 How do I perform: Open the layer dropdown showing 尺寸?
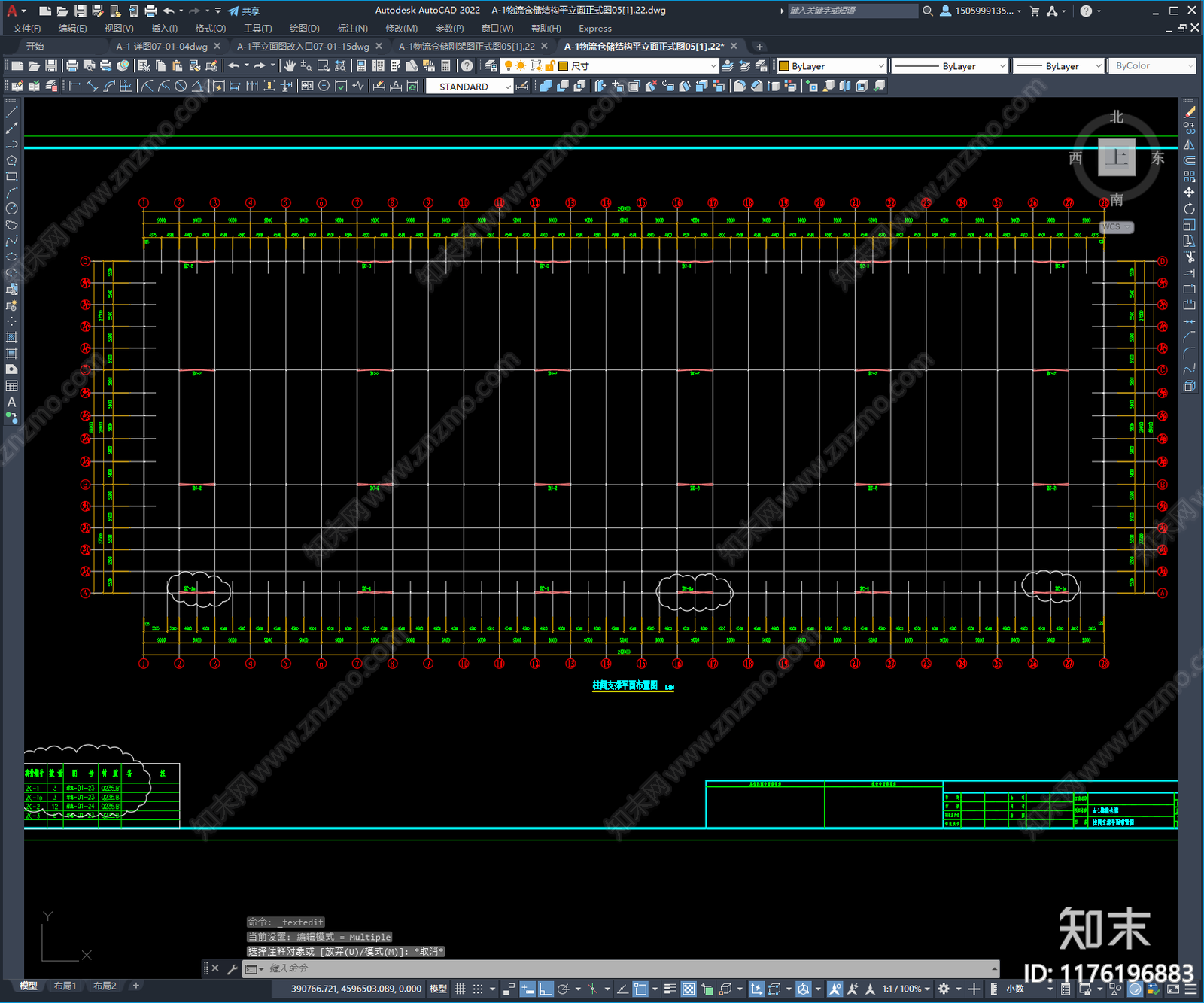point(610,66)
